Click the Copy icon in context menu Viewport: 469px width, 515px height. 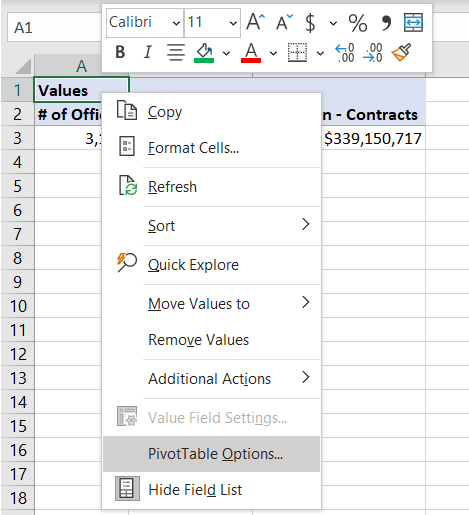point(127,110)
